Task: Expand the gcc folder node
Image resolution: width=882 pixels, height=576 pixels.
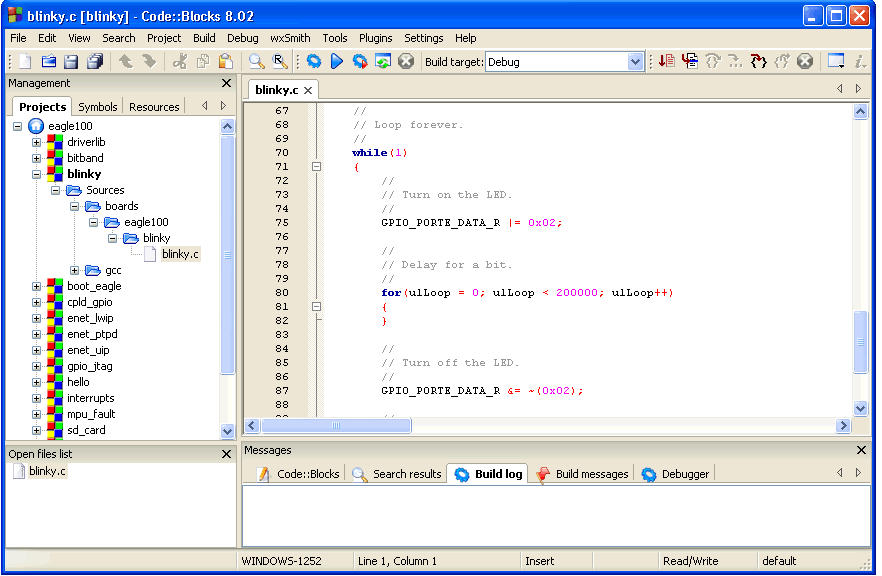Action: pyautogui.click(x=75, y=270)
